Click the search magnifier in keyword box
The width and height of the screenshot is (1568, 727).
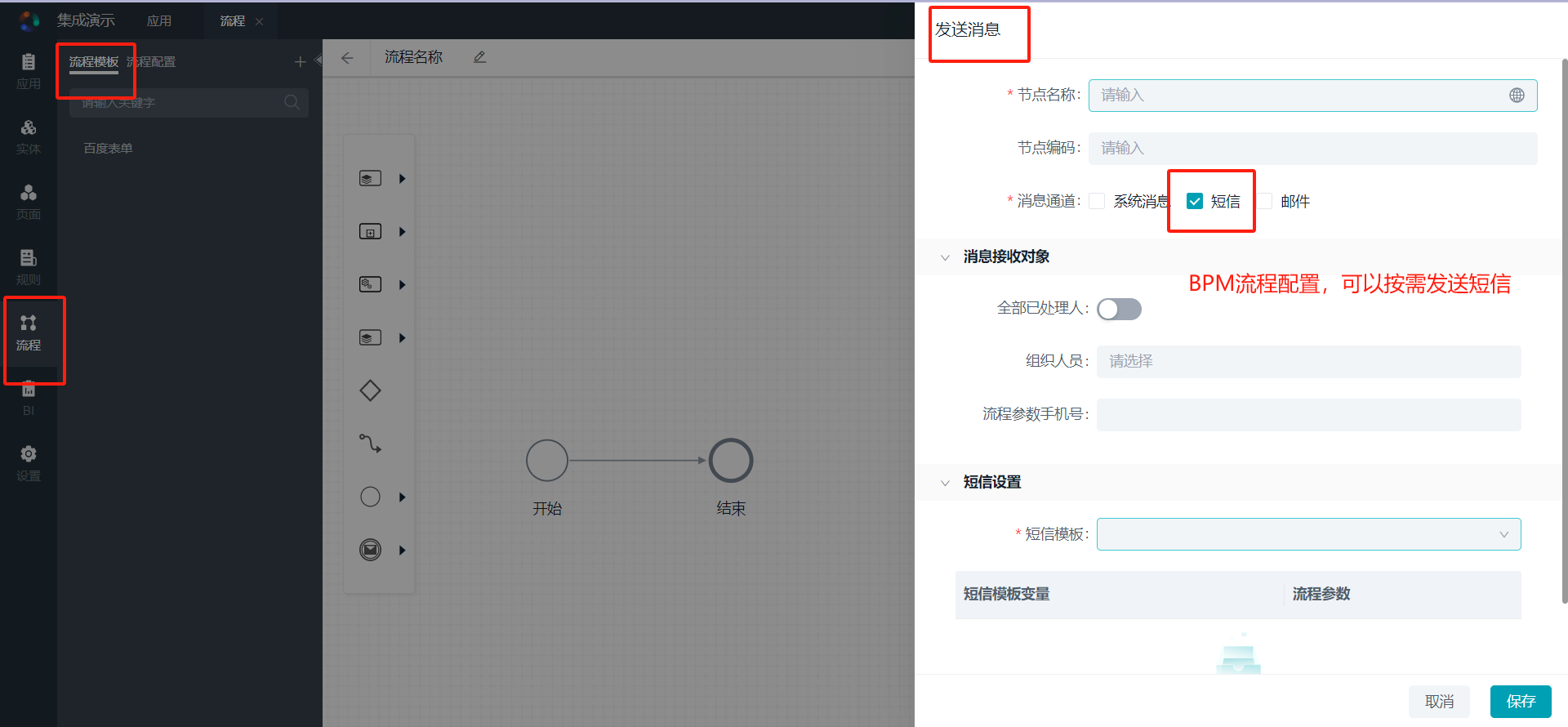tap(292, 102)
